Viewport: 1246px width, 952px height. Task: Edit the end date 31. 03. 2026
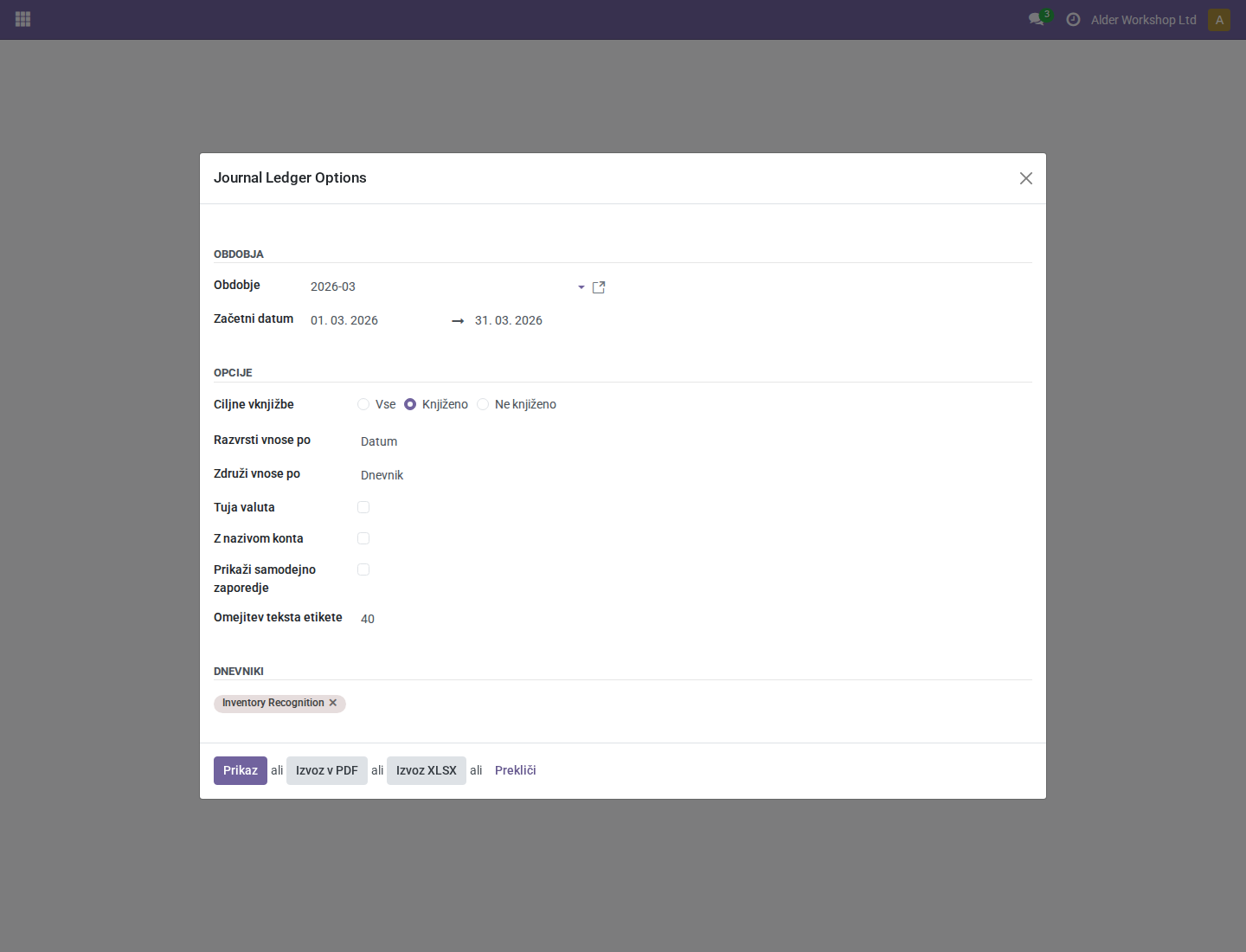pos(538,320)
